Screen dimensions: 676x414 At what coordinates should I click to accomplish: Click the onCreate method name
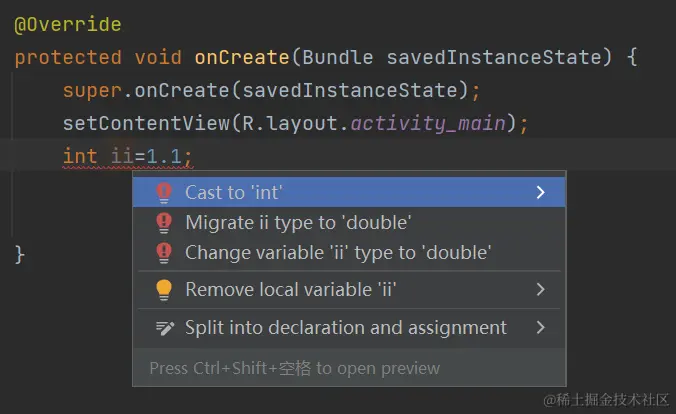pyautogui.click(x=242, y=57)
